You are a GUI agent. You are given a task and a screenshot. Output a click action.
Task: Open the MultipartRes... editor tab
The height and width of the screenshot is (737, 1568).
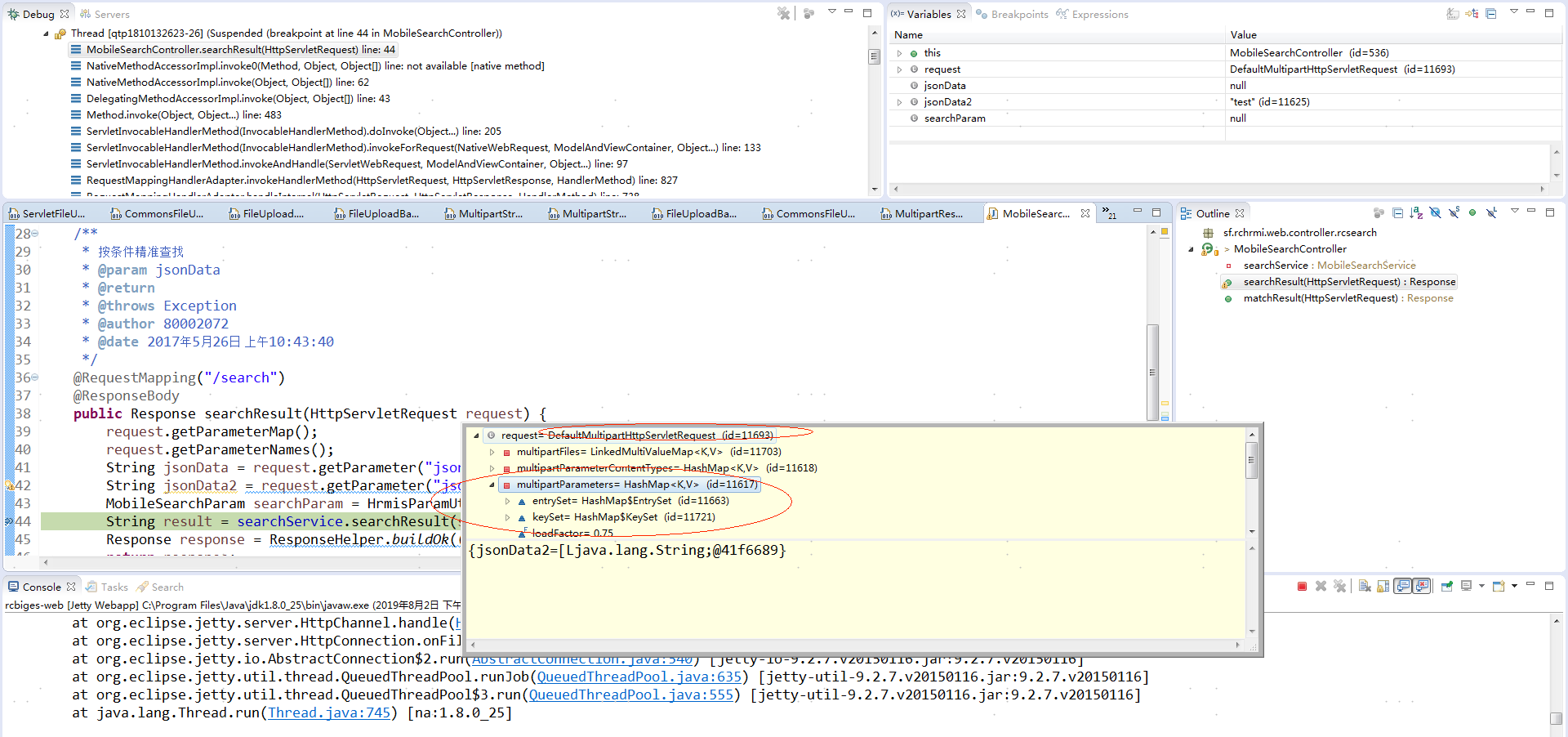pyautogui.click(x=922, y=214)
